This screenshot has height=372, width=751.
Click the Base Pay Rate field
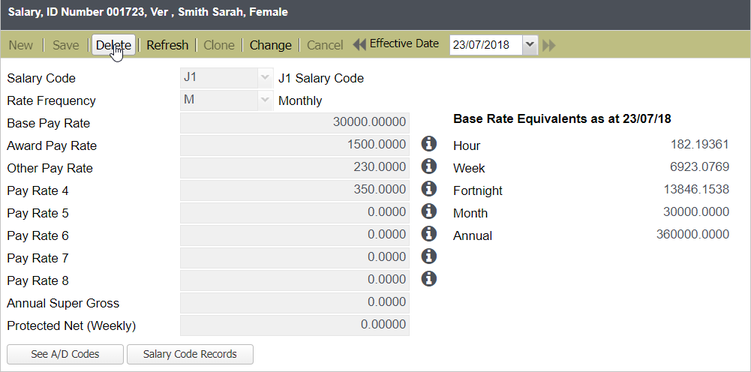295,123
